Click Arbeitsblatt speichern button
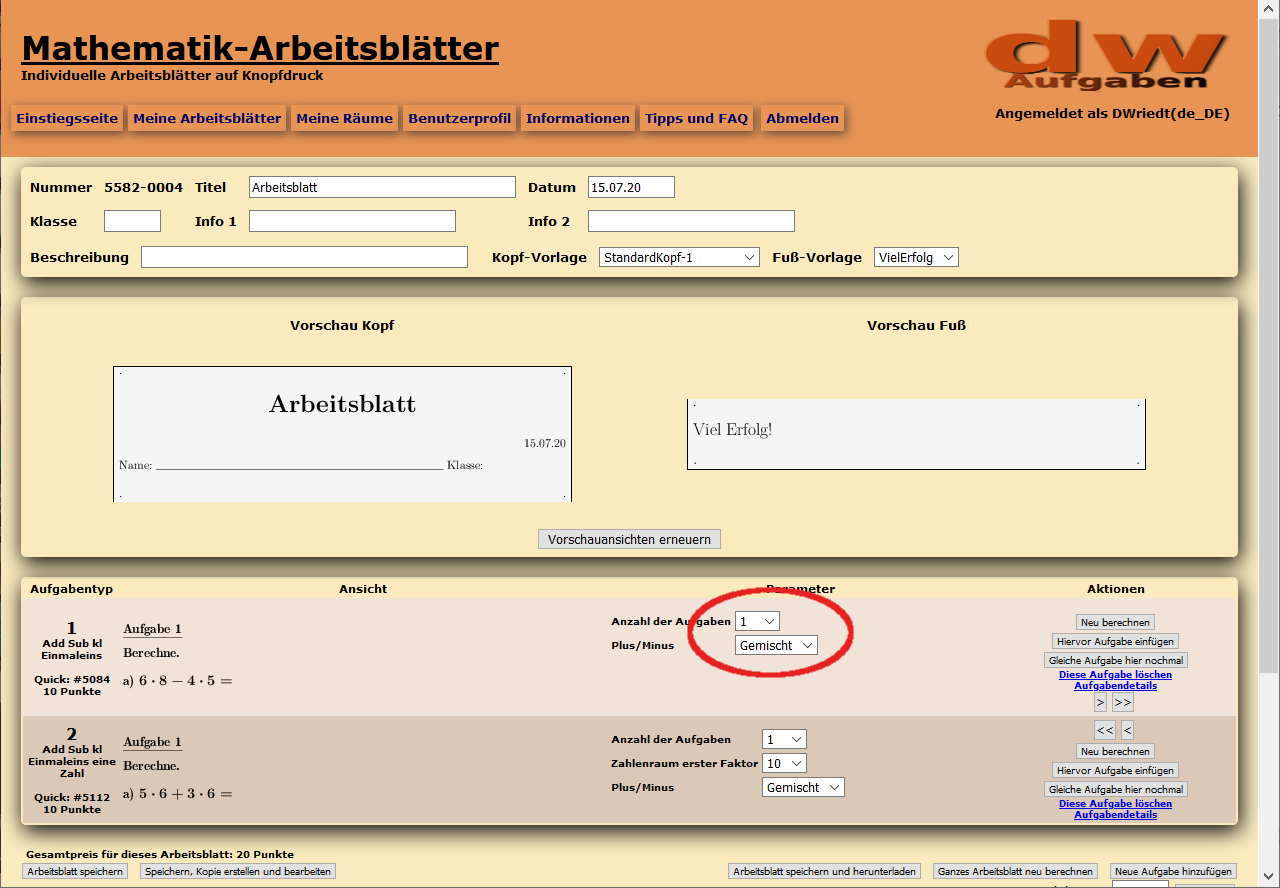 (77, 871)
